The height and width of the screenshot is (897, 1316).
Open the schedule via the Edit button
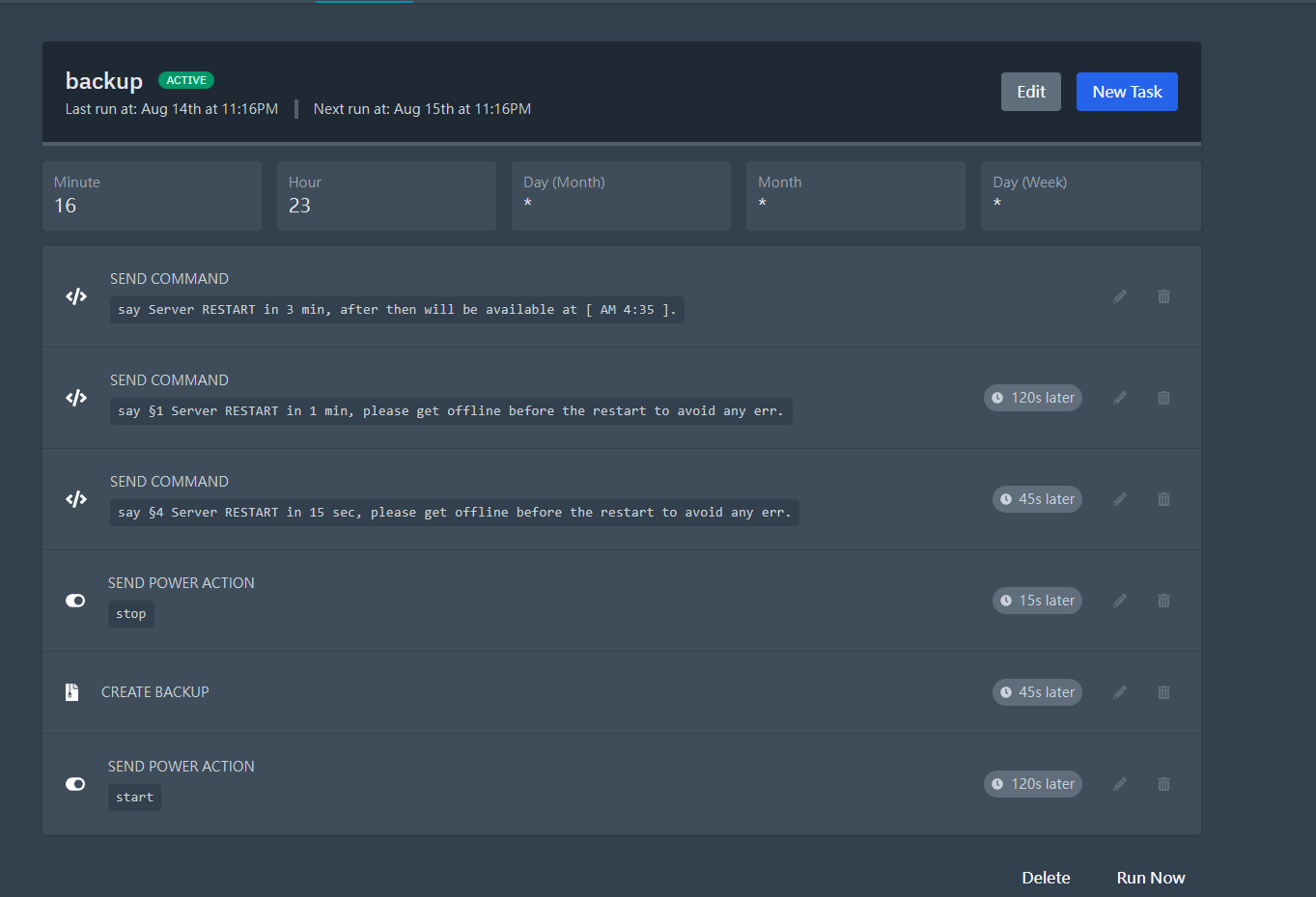pos(1029,91)
